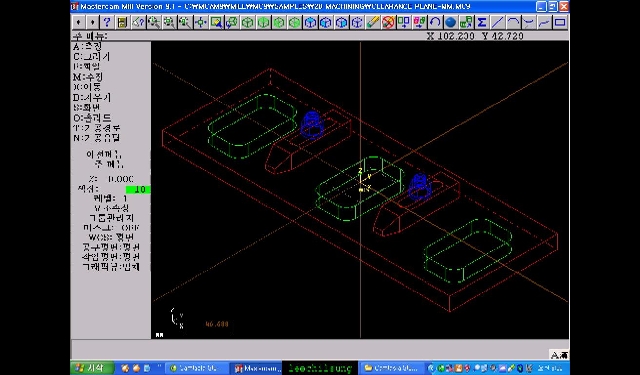
Task: Click the pencil eraser Delete icon
Action: 373,22
